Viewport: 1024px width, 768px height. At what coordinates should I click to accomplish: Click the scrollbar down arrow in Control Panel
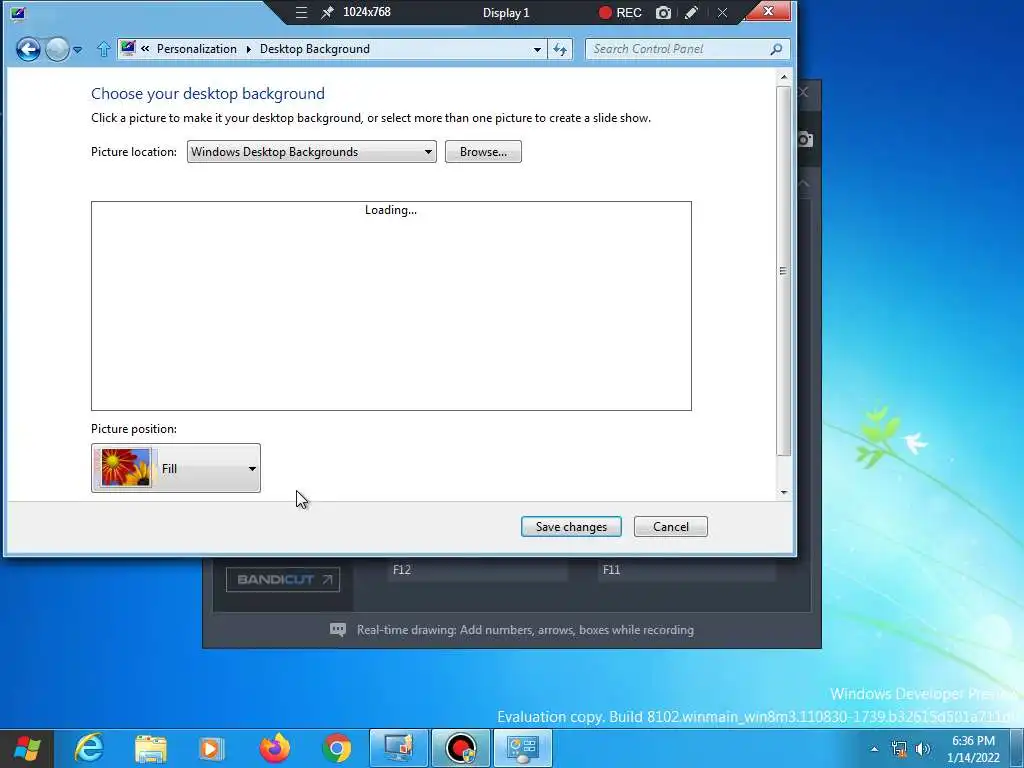(x=784, y=493)
